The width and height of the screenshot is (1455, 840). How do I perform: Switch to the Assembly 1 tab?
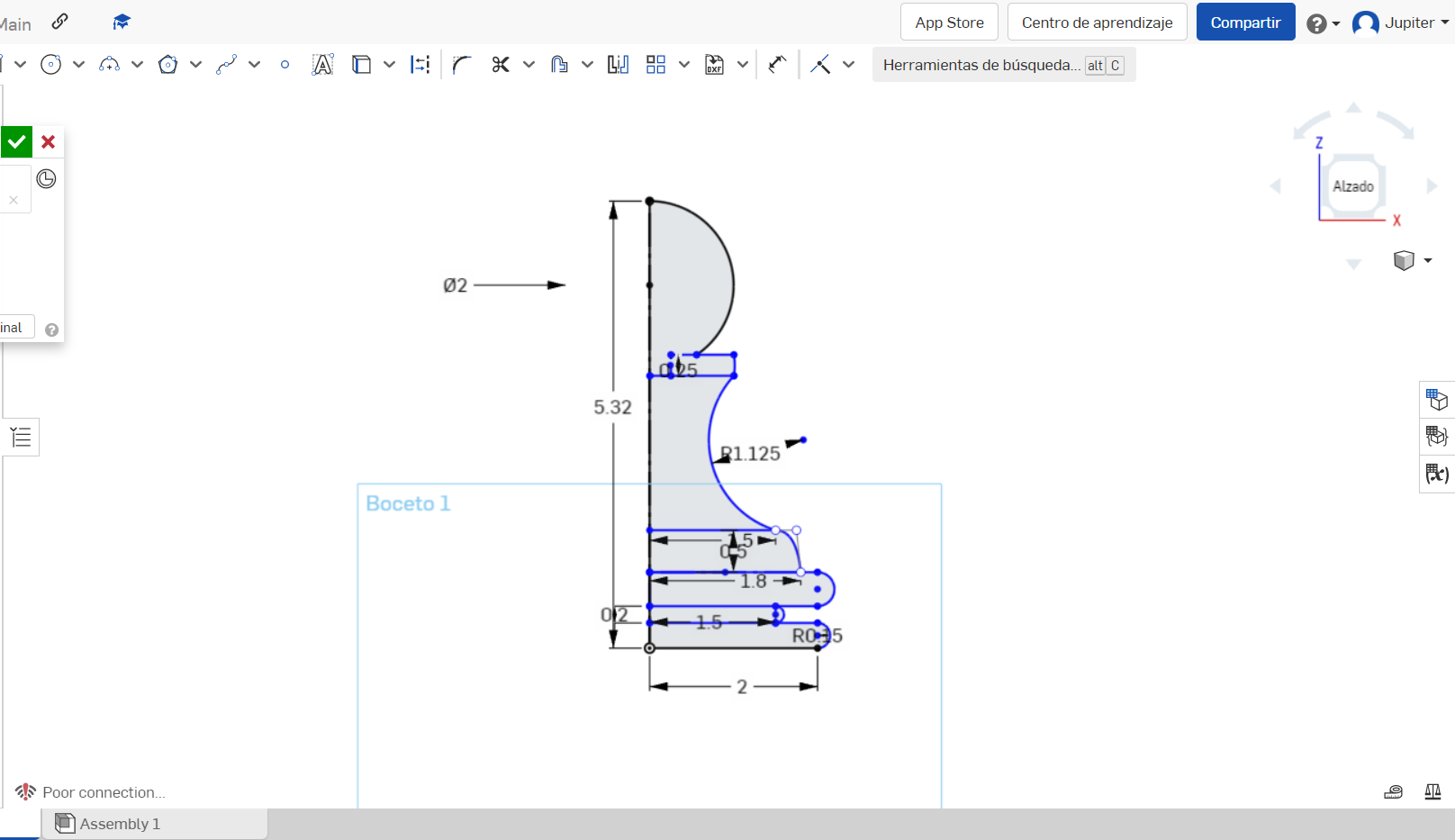[x=155, y=824]
